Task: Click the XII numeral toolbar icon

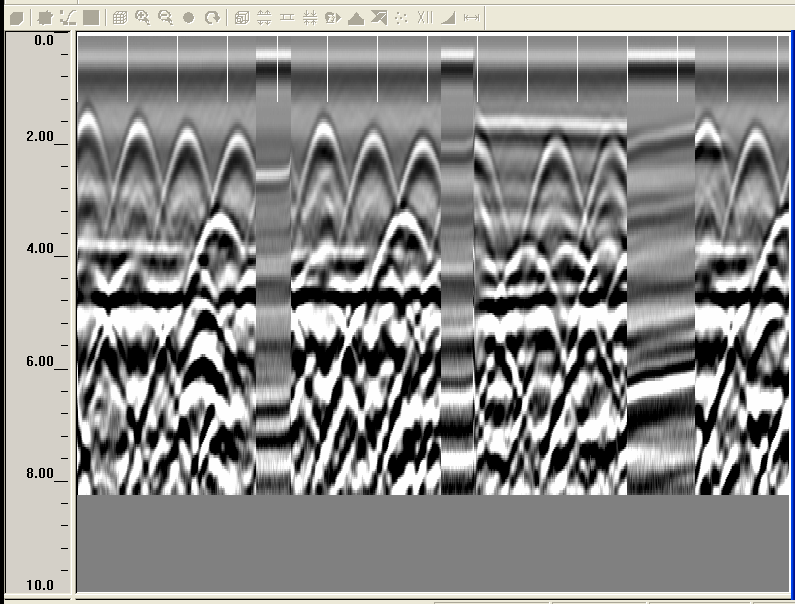Action: point(425,18)
